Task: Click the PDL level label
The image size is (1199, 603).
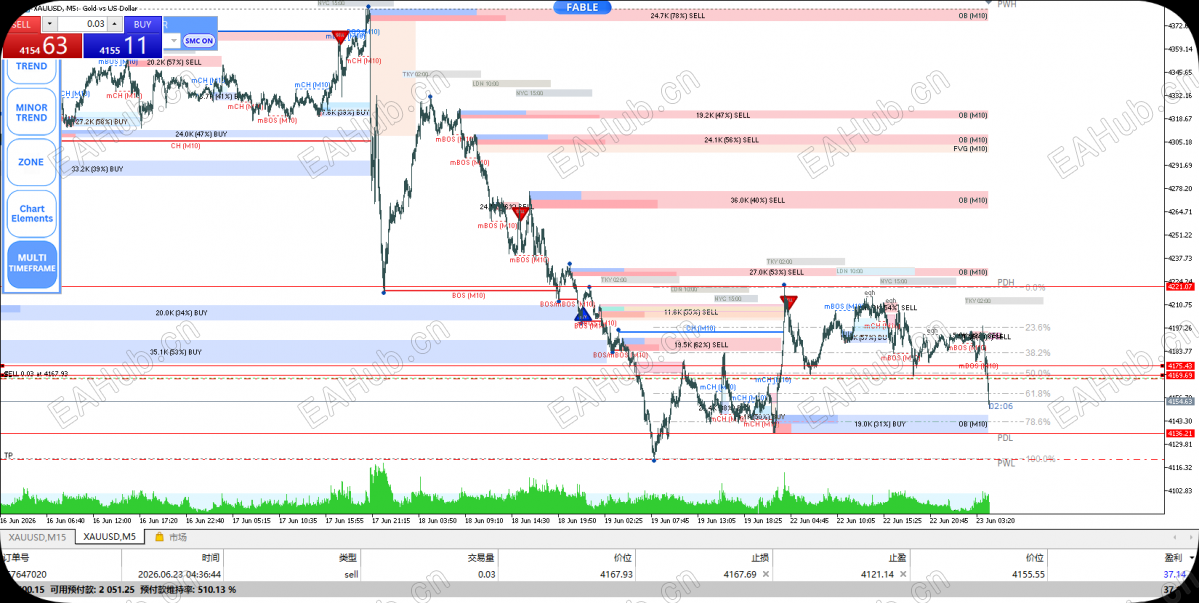Action: [x=1005, y=438]
